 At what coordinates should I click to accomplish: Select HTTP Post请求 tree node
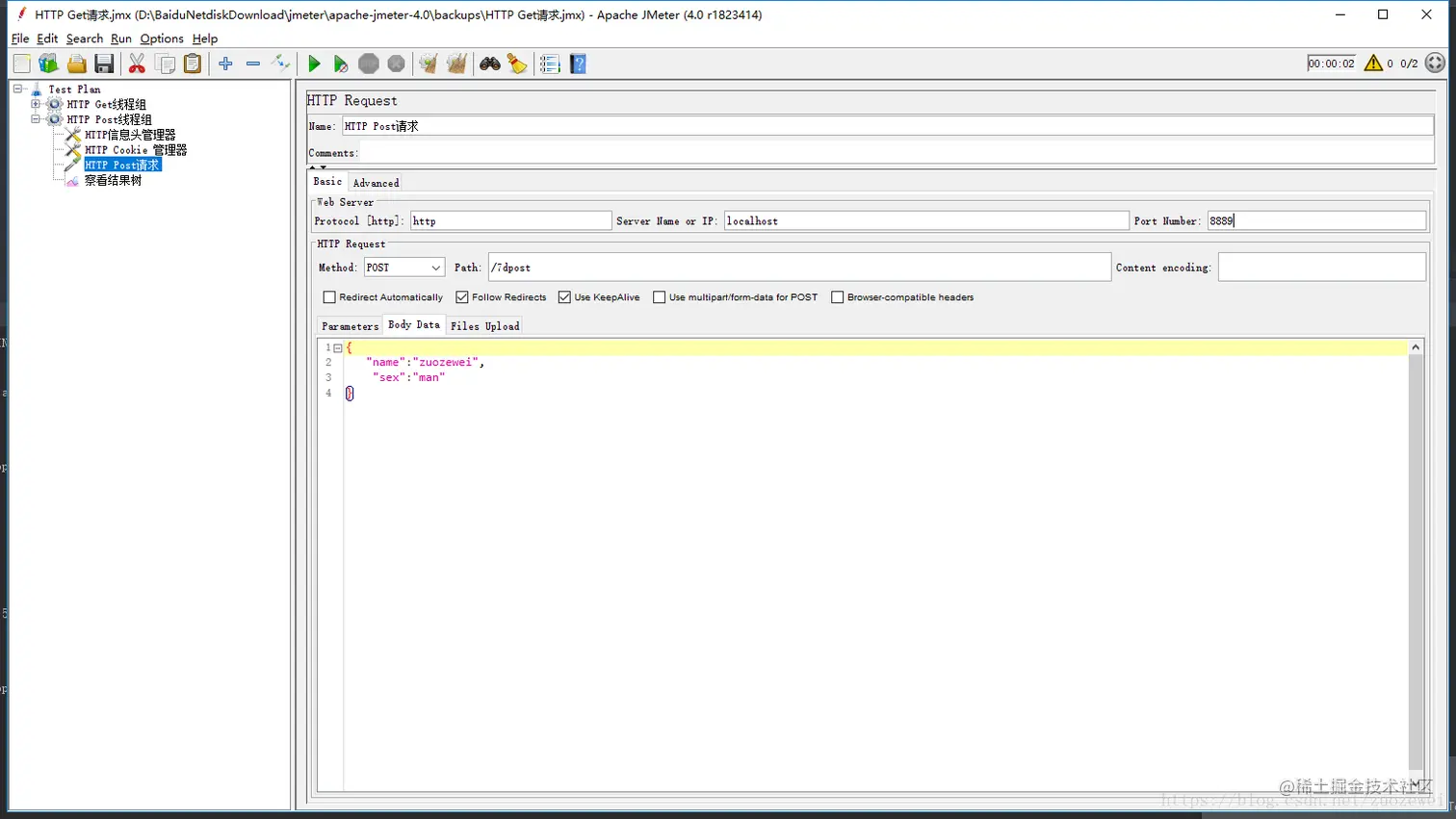pos(122,166)
